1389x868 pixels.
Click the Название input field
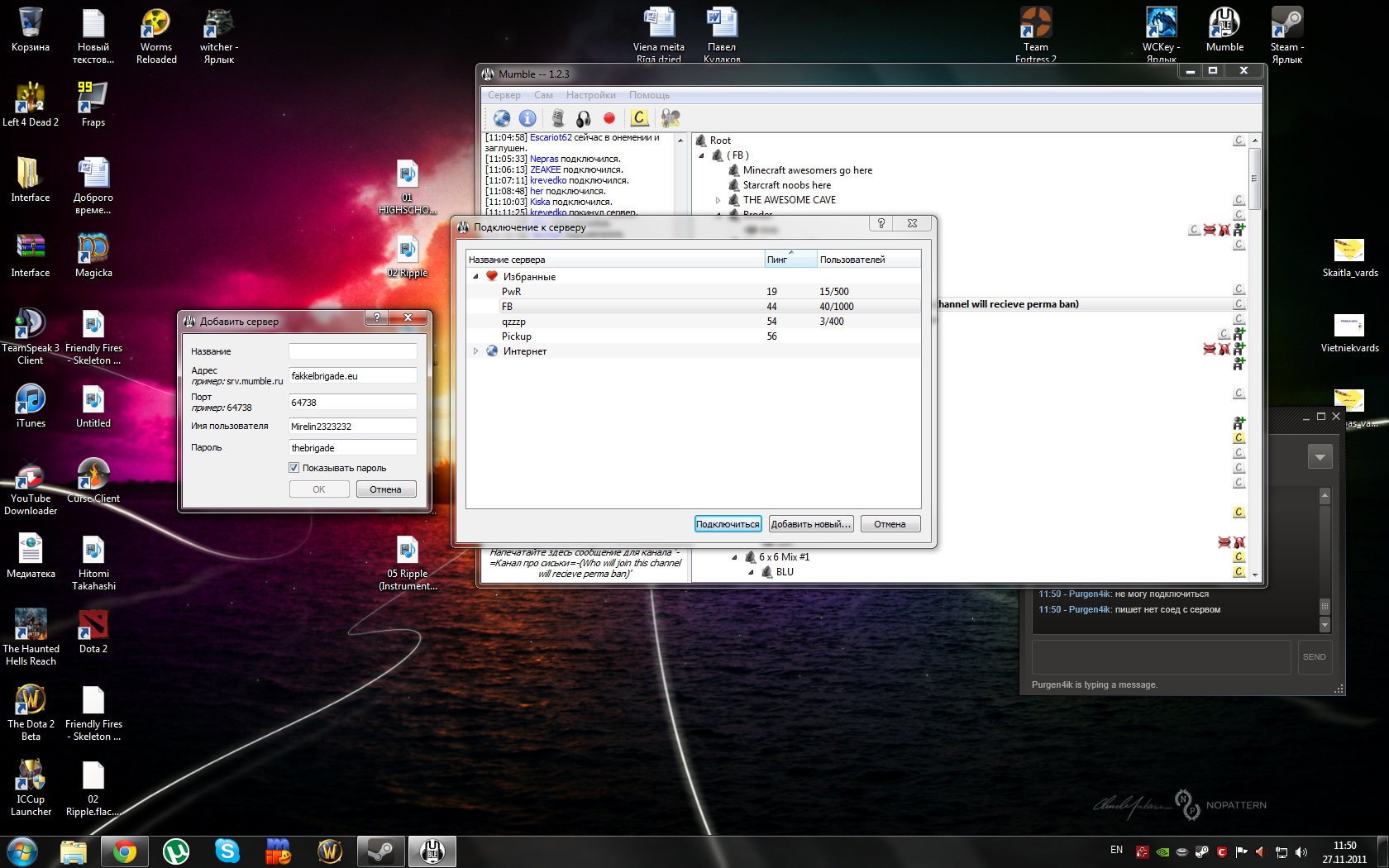point(352,351)
